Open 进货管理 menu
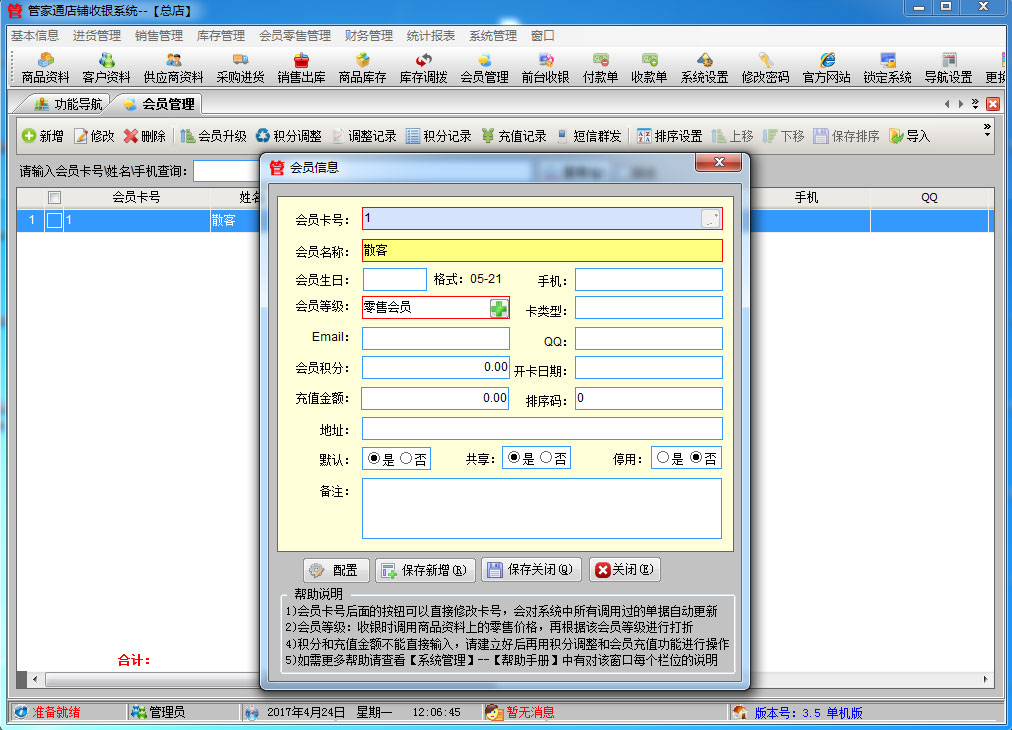Image resolution: width=1012 pixels, height=730 pixels. tap(97, 35)
